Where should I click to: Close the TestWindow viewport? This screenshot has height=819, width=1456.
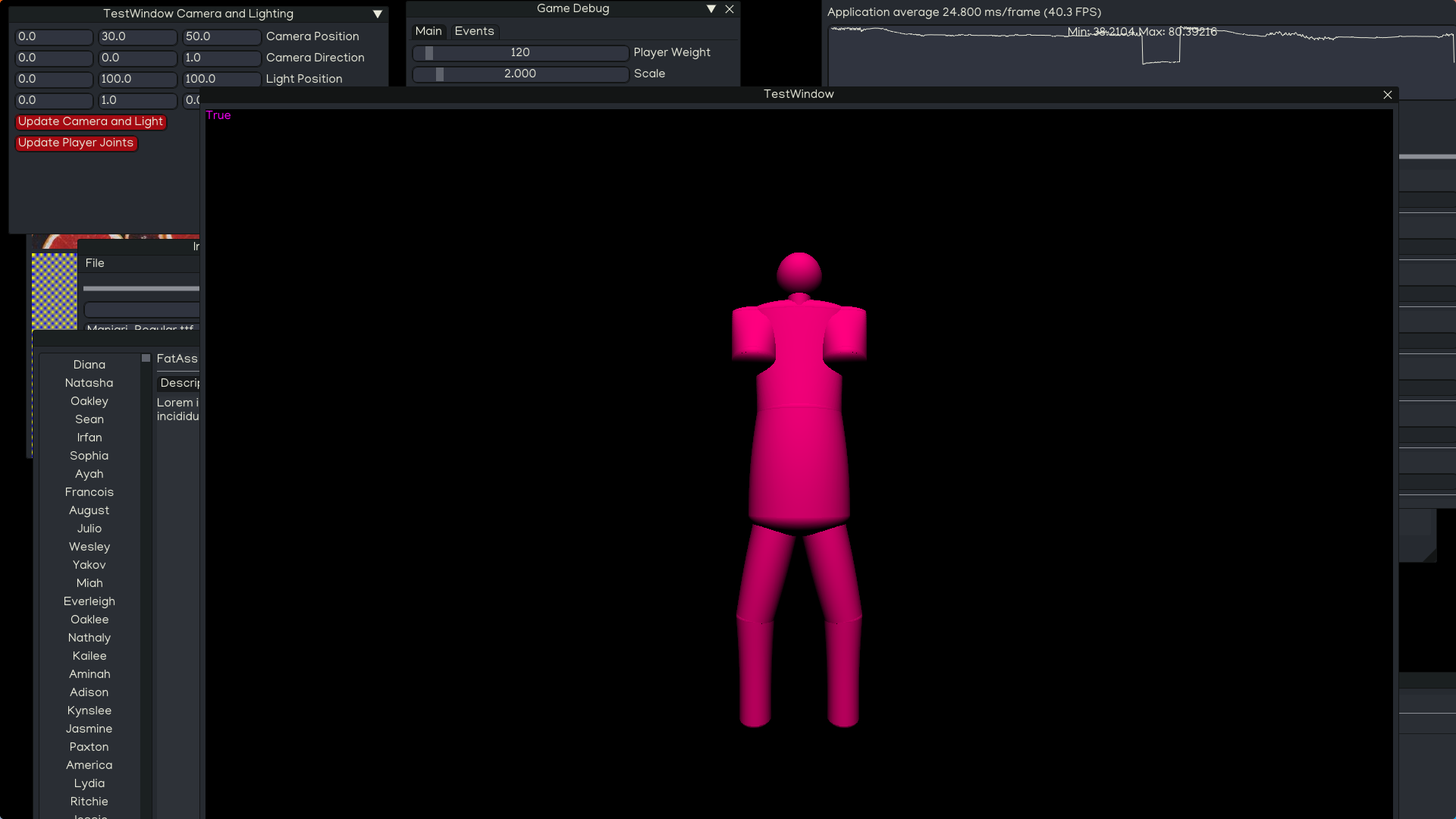coord(1387,95)
